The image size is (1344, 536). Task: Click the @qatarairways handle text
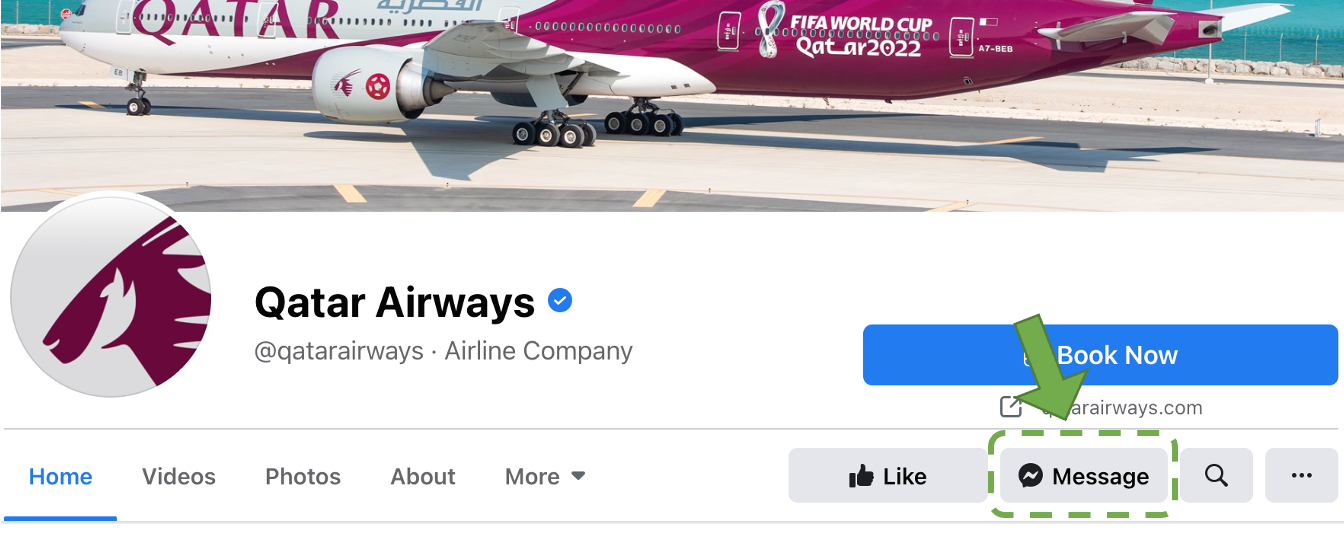click(339, 352)
